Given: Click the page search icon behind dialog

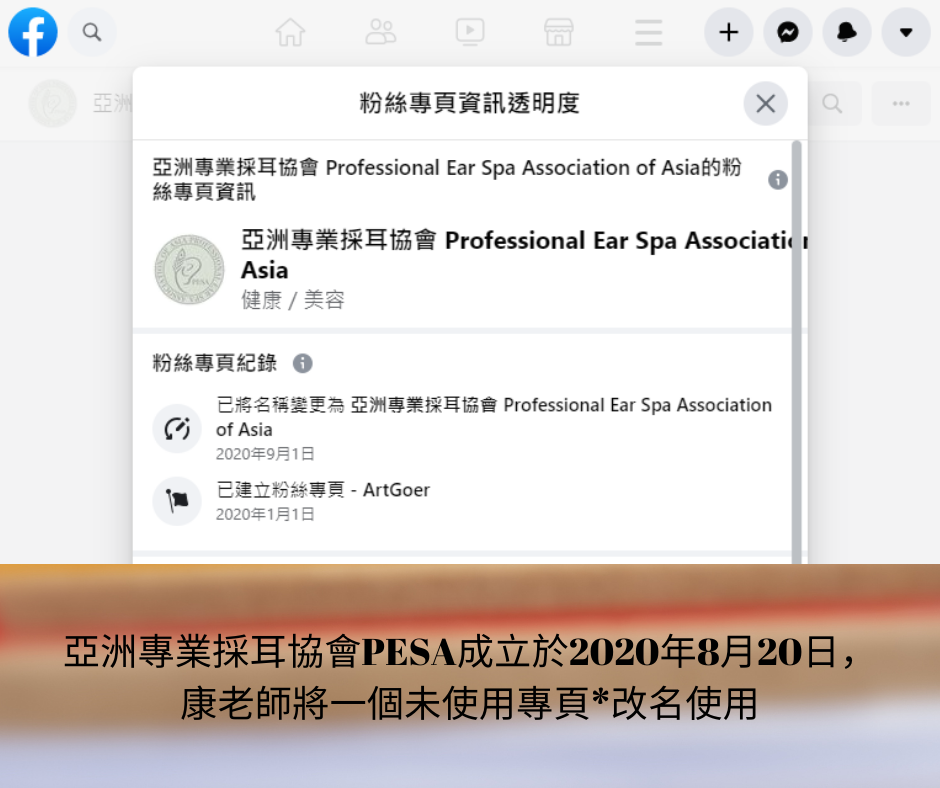Looking at the screenshot, I should point(832,103).
